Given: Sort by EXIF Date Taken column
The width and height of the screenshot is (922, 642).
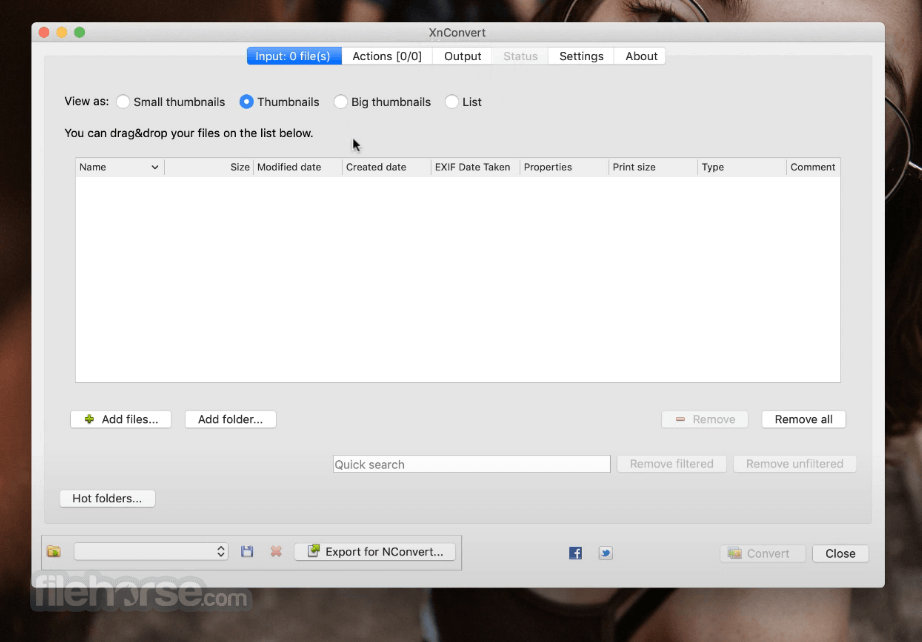Looking at the screenshot, I should (475, 167).
